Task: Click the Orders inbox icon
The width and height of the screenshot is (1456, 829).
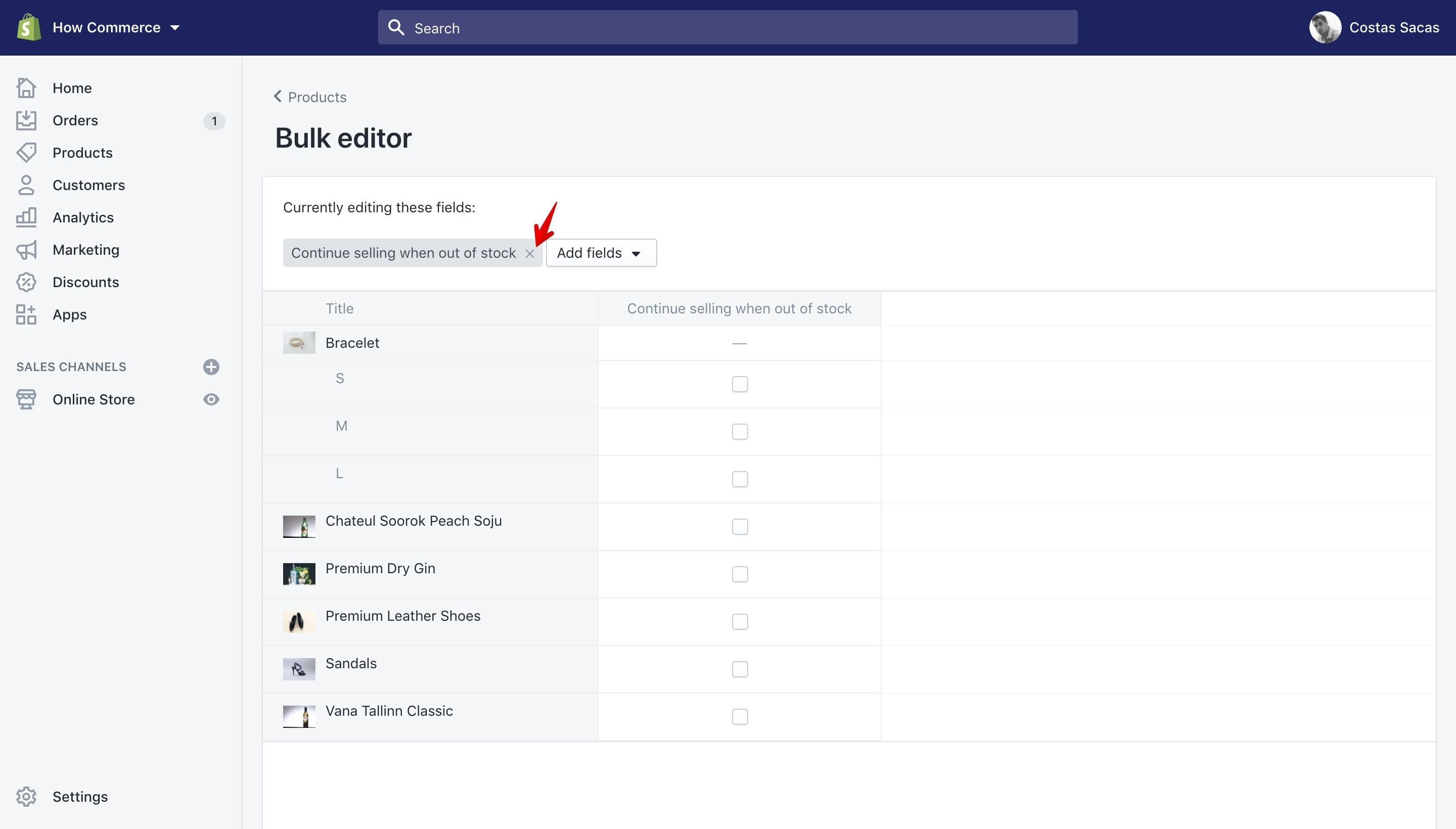Action: pos(26,120)
